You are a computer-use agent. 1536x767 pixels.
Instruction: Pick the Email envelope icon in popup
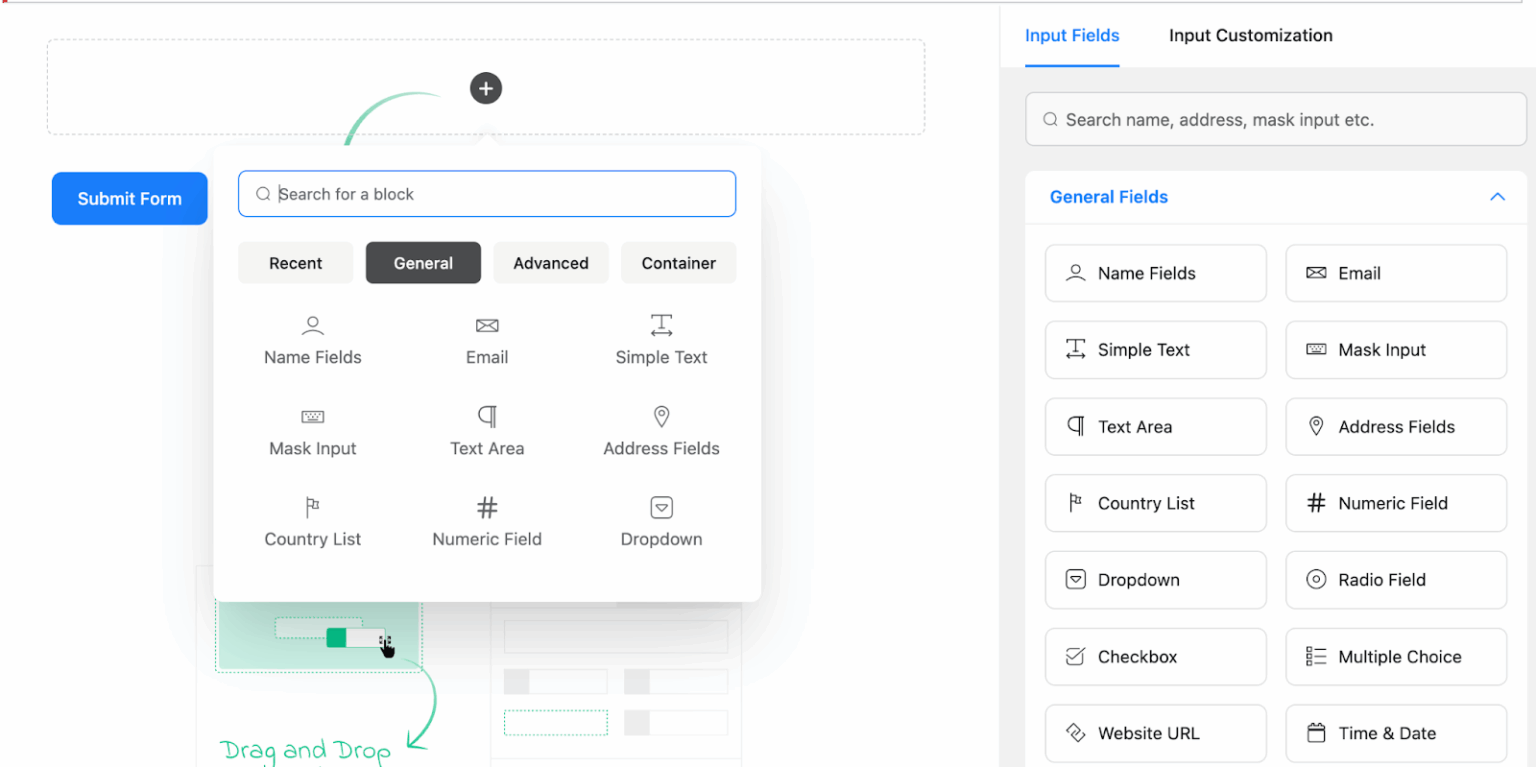click(487, 326)
